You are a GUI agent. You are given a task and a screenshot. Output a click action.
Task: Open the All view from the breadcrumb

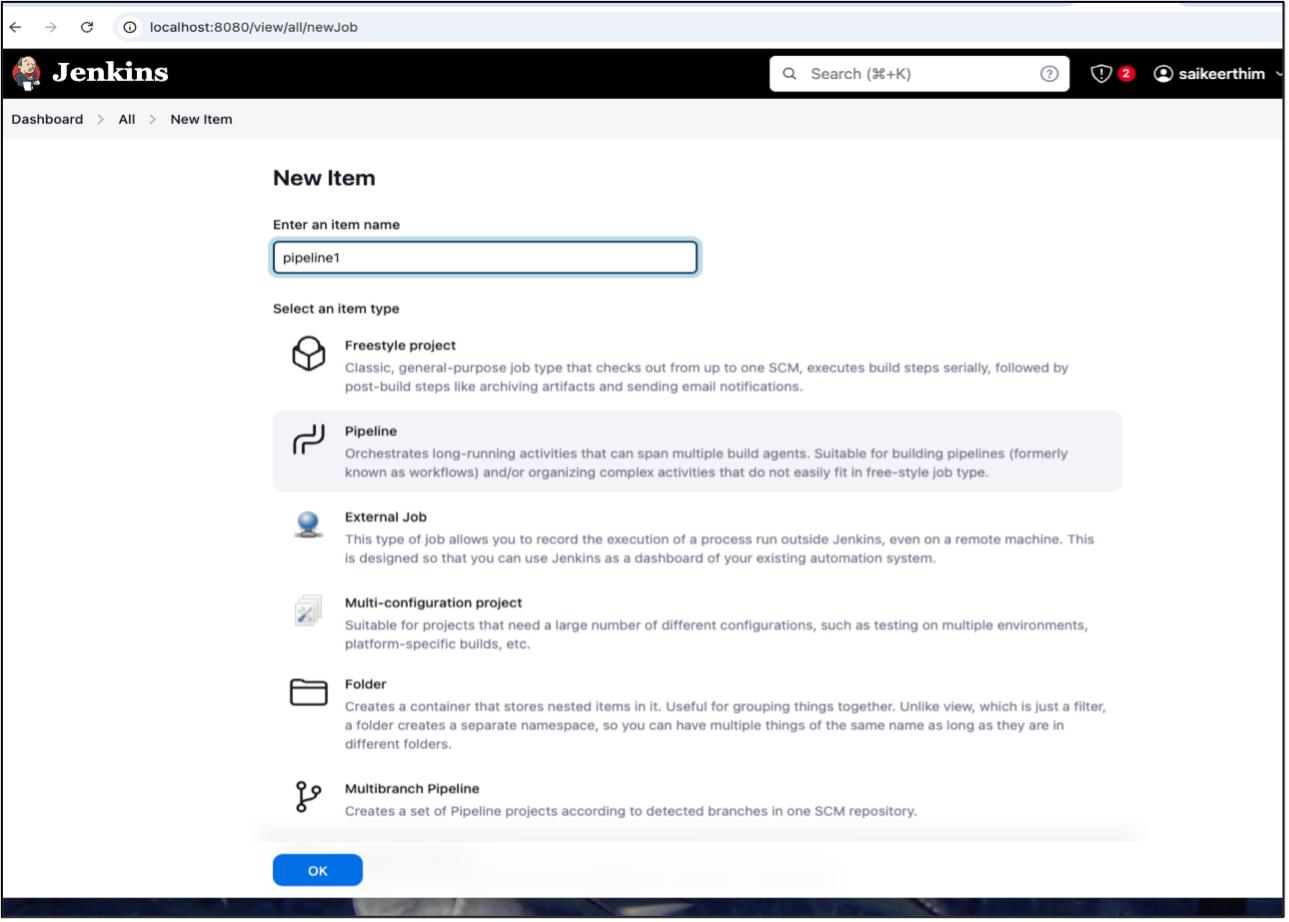coord(126,119)
